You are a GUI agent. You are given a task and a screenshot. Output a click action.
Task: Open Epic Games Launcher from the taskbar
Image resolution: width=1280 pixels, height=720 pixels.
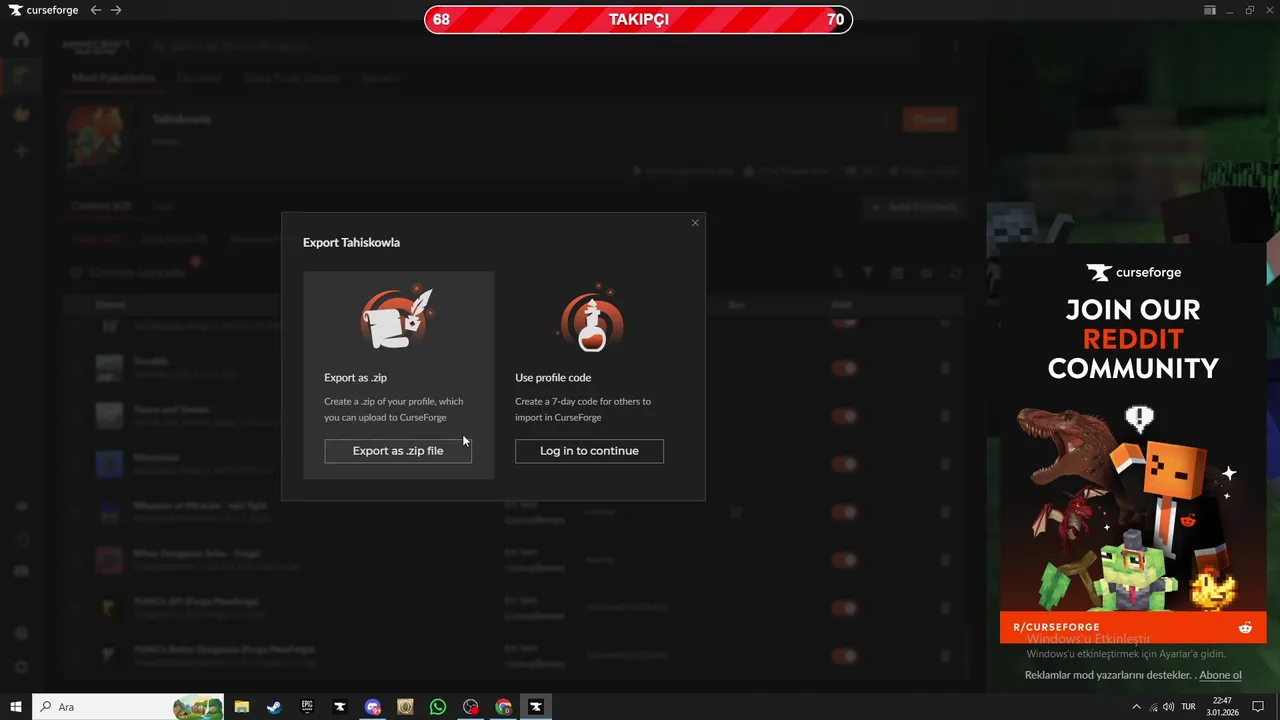pos(307,707)
